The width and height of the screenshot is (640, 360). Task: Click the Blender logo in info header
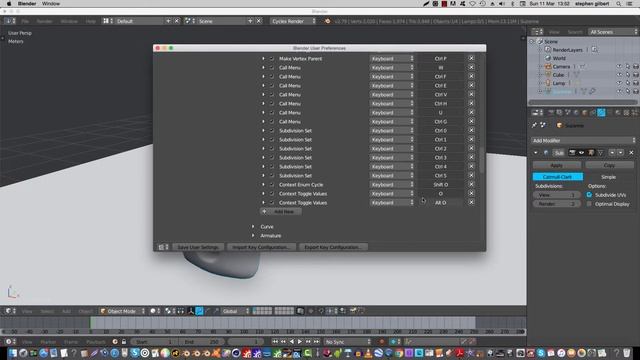click(327, 21)
